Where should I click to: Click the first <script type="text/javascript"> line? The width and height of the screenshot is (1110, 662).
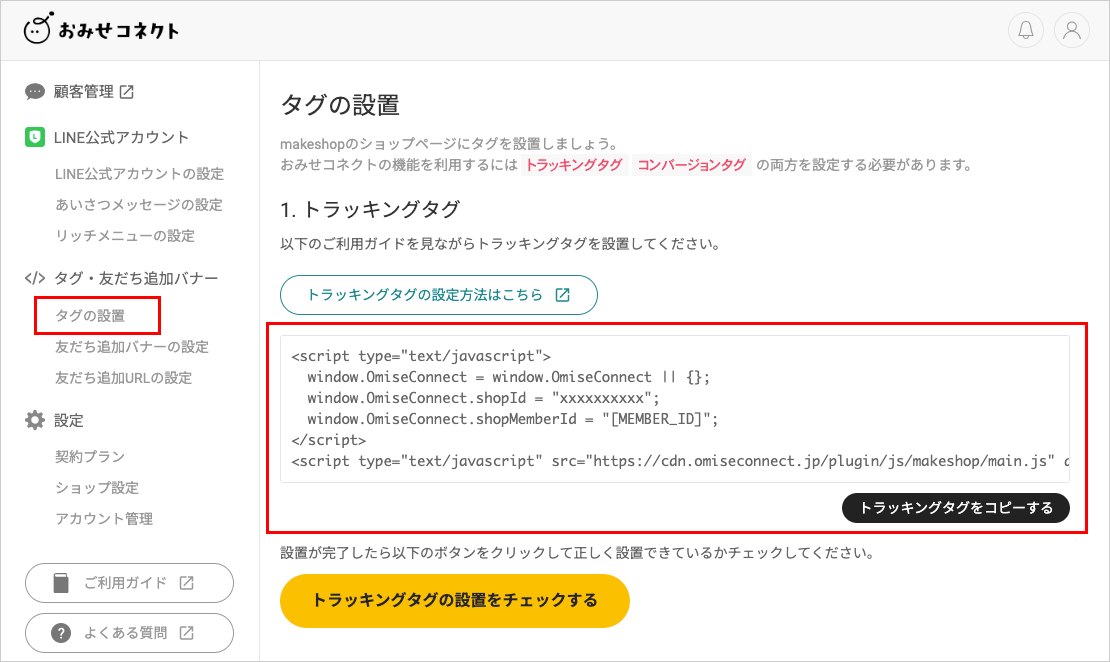point(420,355)
